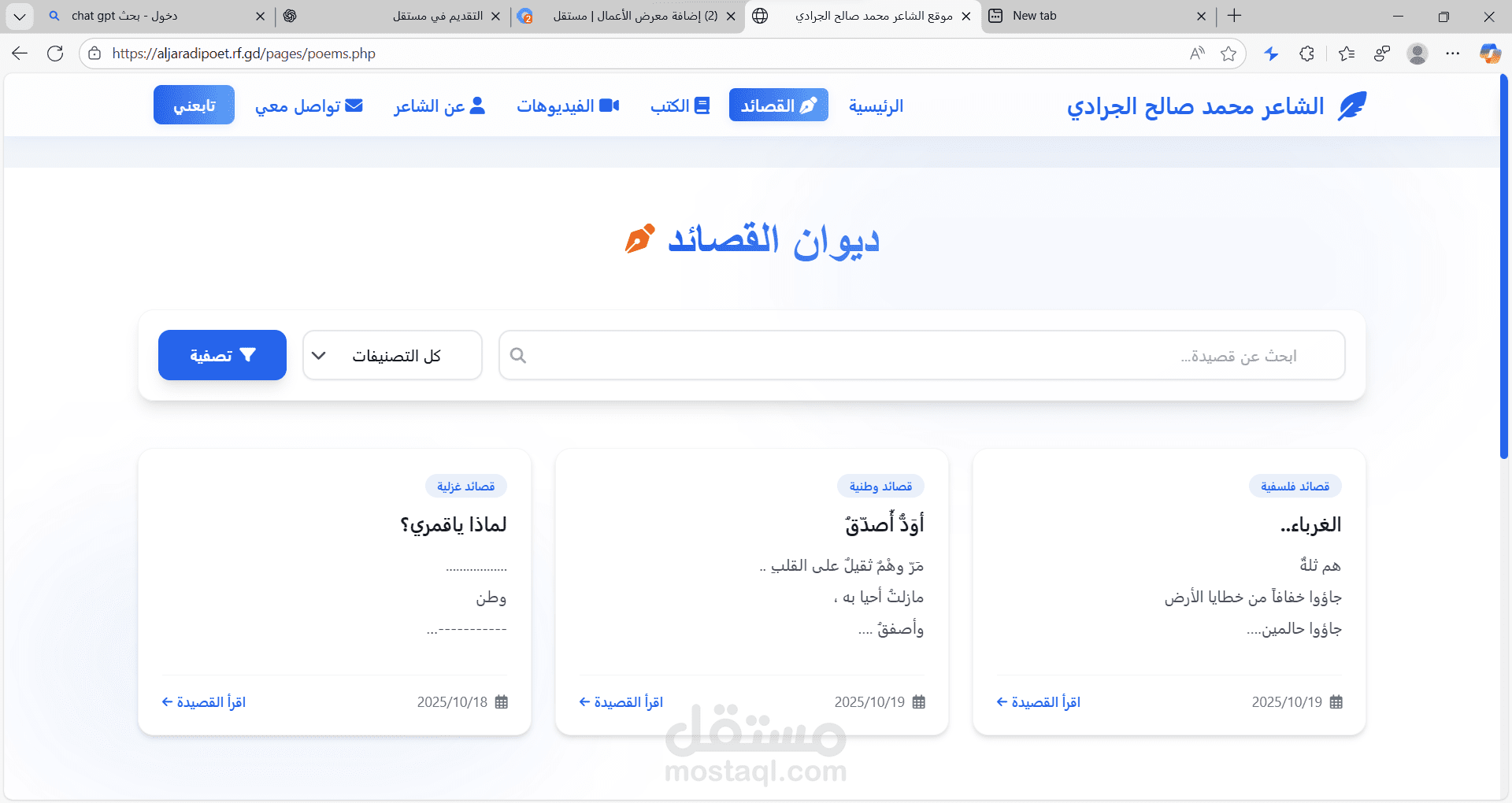
Task: Open القصائد in site navigation
Action: [x=779, y=105]
